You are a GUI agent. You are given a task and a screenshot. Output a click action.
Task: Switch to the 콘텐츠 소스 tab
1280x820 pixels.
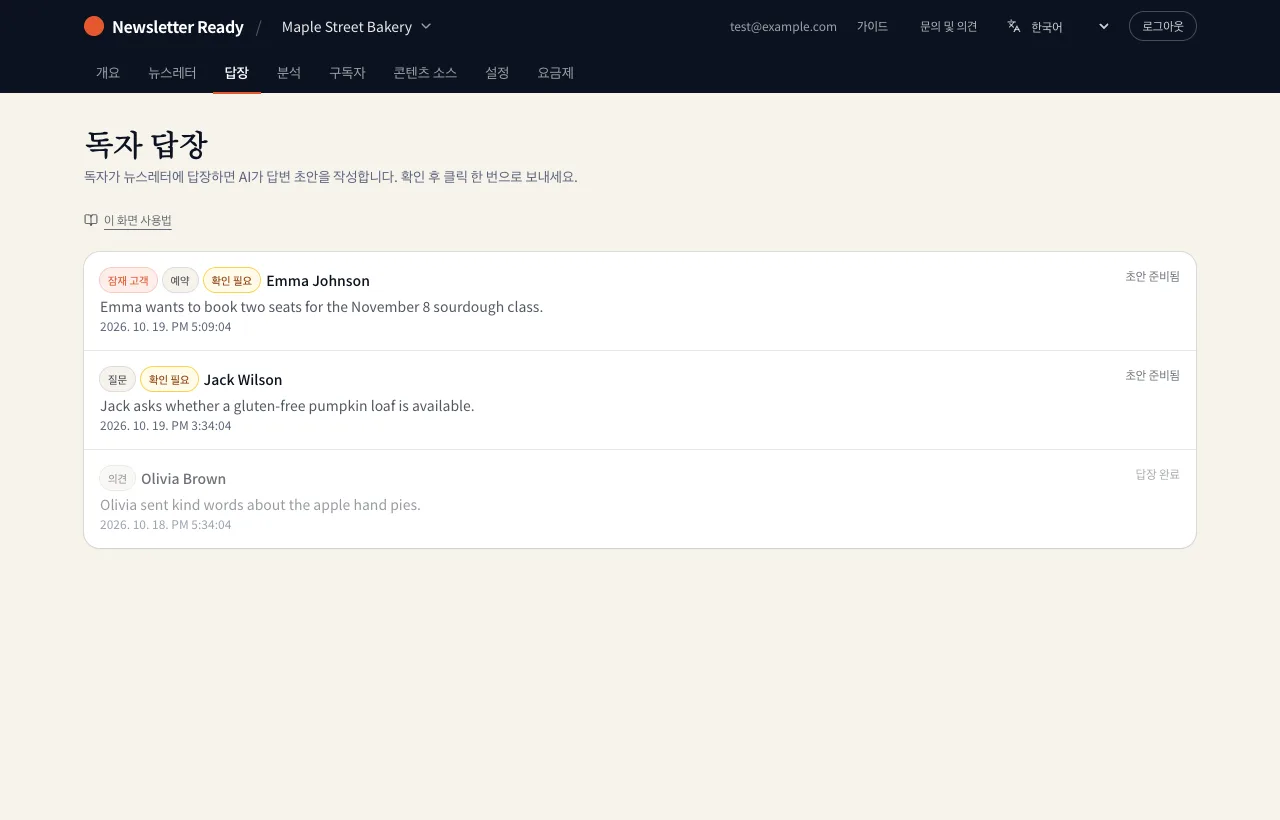[x=425, y=73]
